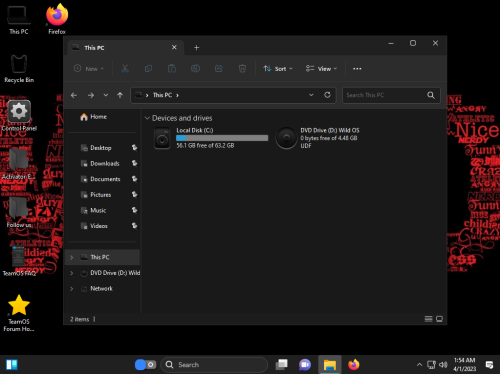The image size is (500, 374).
Task: Click the Local Disk (C:) usage bar
Action: coord(222,138)
